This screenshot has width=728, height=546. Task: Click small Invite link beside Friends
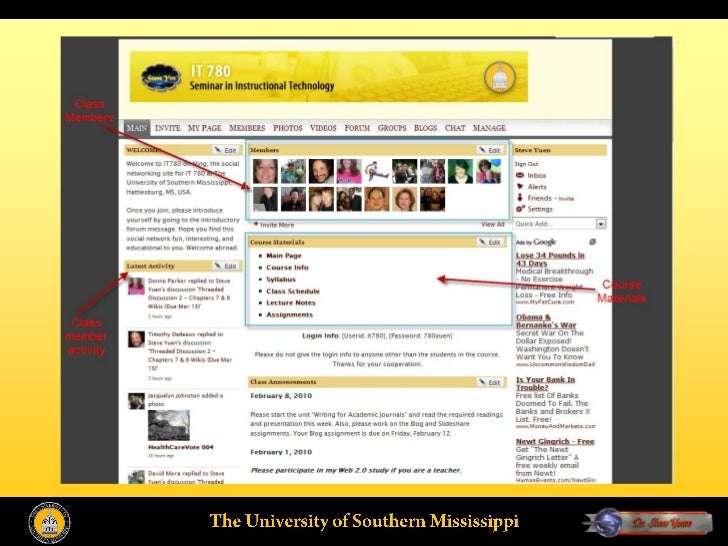[x=566, y=199]
